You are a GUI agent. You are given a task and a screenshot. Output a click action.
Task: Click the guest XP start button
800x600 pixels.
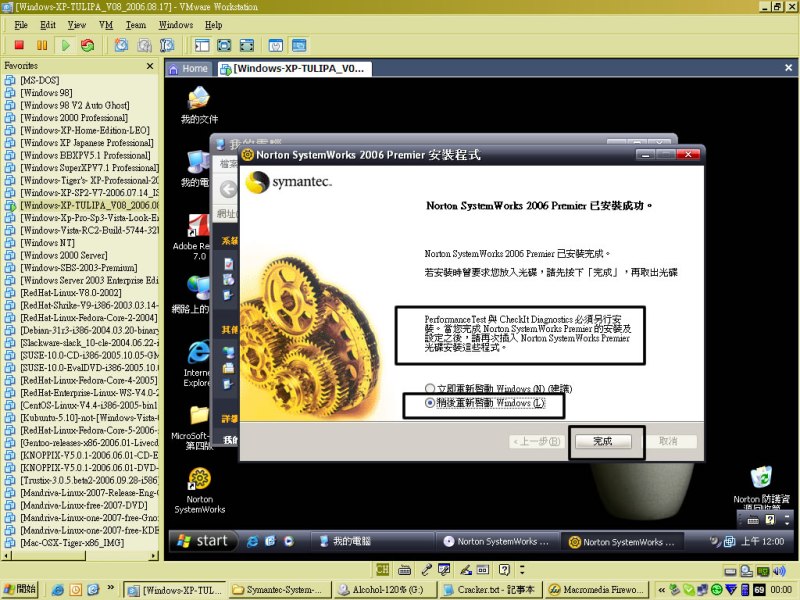tap(203, 541)
